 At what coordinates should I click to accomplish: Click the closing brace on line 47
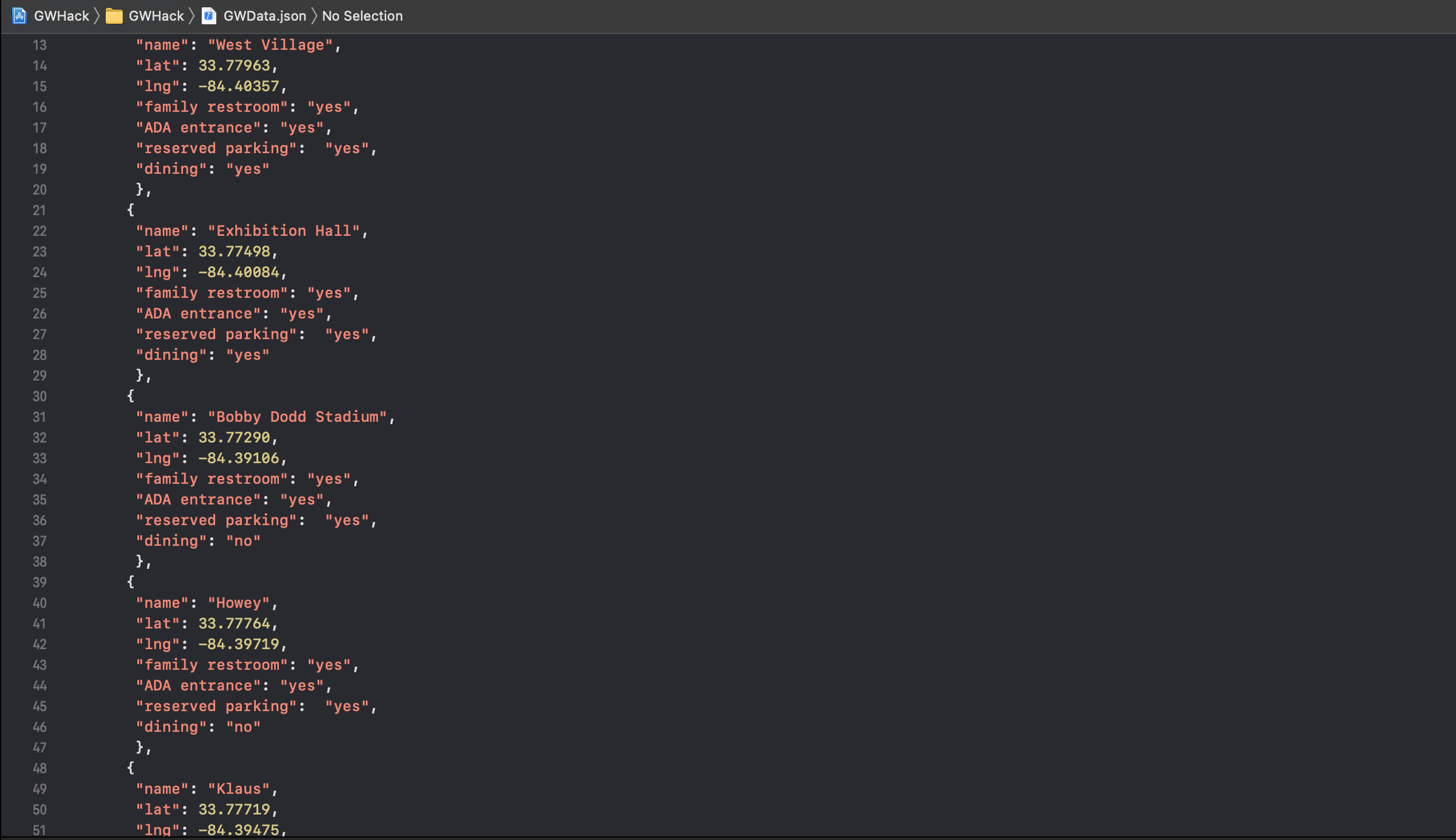(x=140, y=747)
